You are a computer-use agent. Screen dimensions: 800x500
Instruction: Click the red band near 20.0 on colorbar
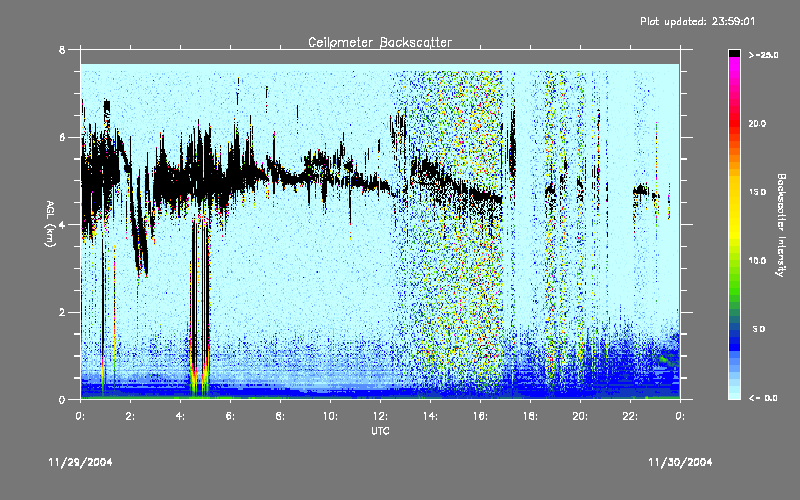pos(734,122)
